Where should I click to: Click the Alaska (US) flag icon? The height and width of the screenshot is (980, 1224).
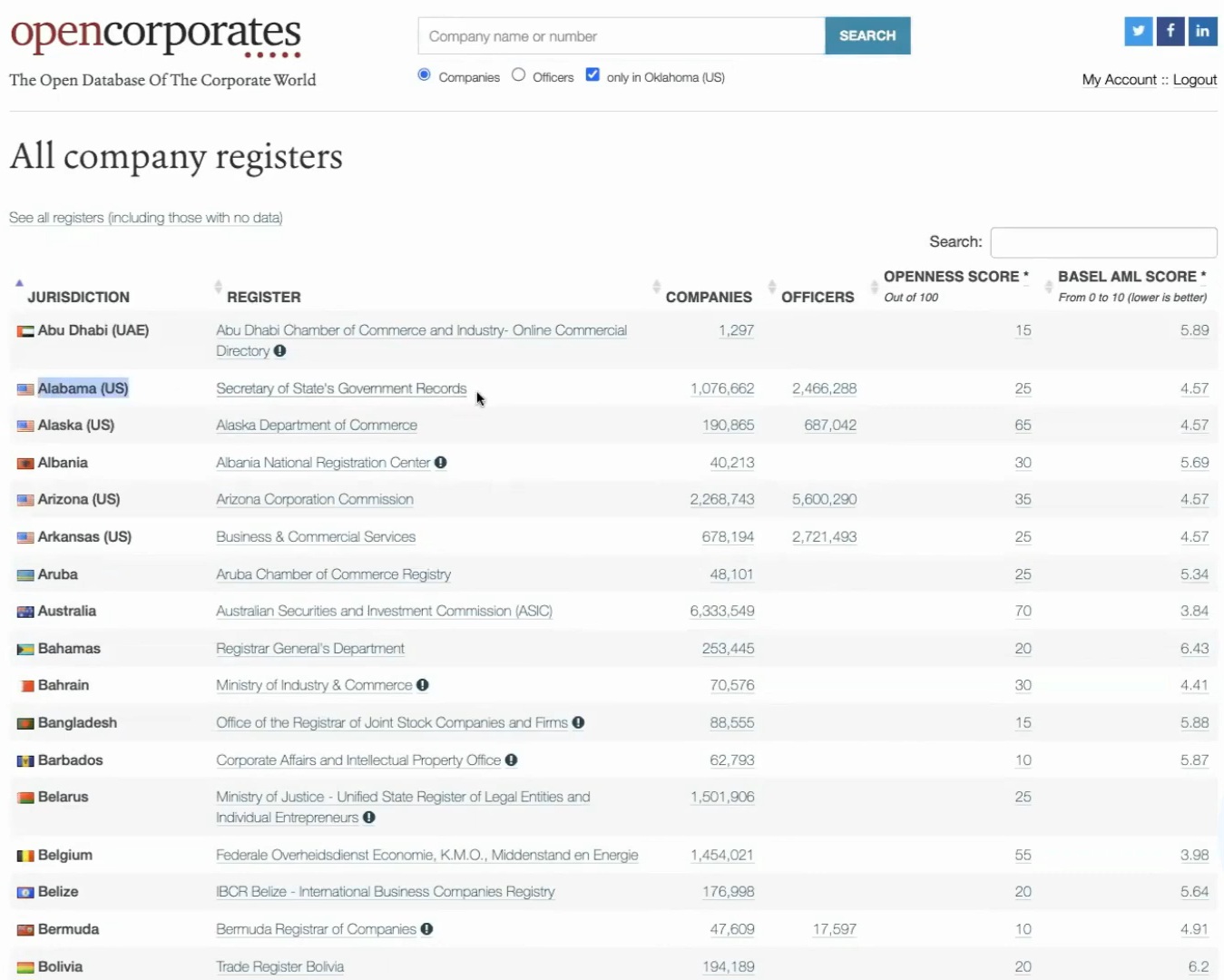click(25, 426)
